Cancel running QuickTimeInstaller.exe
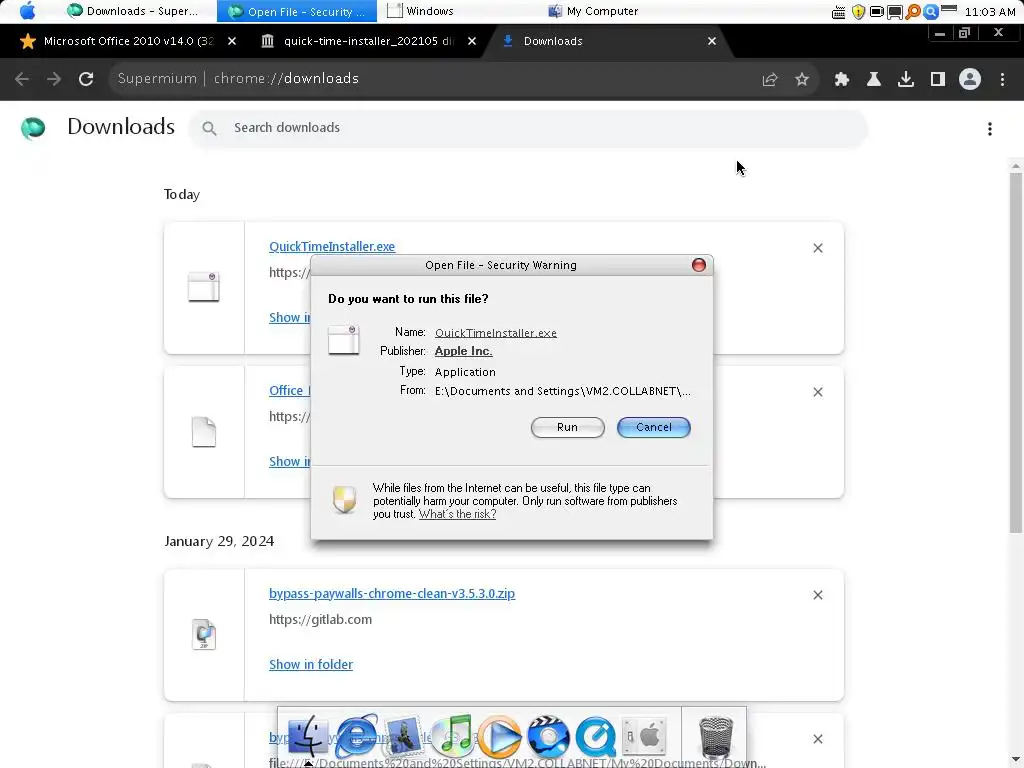This screenshot has width=1024, height=768. 653,427
